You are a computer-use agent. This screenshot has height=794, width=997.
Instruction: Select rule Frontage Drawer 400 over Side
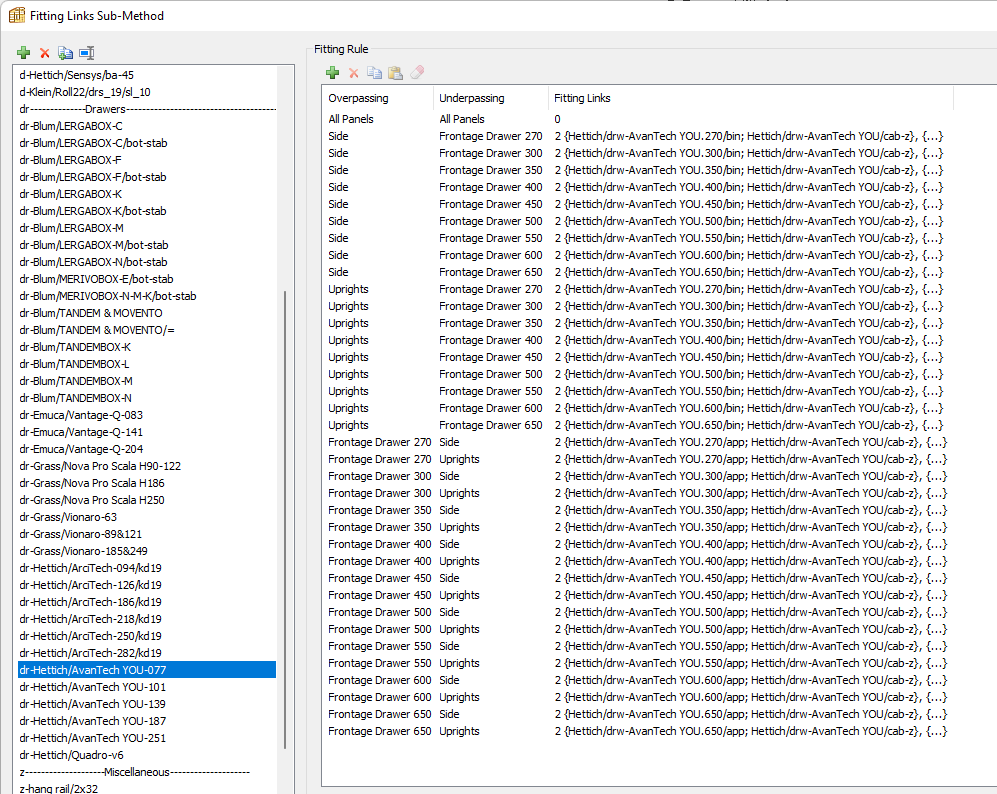click(x=638, y=544)
